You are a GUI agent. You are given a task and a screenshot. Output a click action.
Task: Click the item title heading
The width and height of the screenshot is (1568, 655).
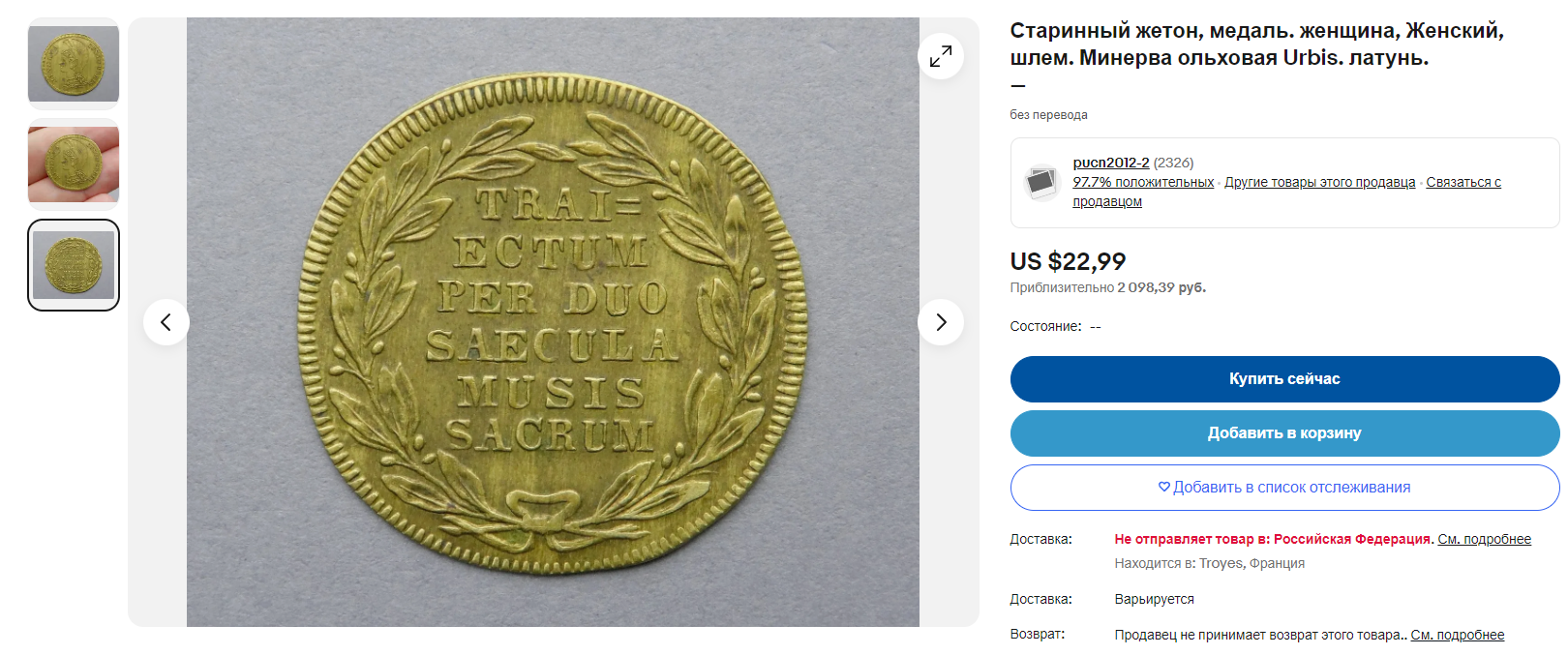tap(1256, 45)
